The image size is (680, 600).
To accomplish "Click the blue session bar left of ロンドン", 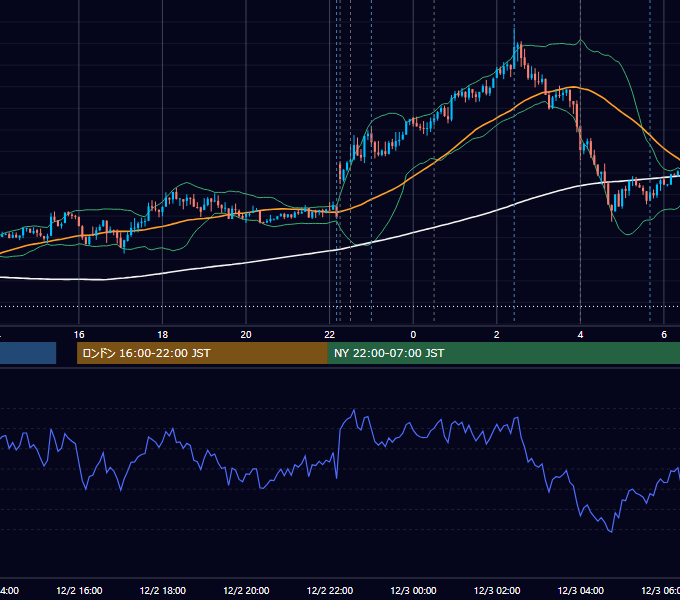I will coord(28,353).
